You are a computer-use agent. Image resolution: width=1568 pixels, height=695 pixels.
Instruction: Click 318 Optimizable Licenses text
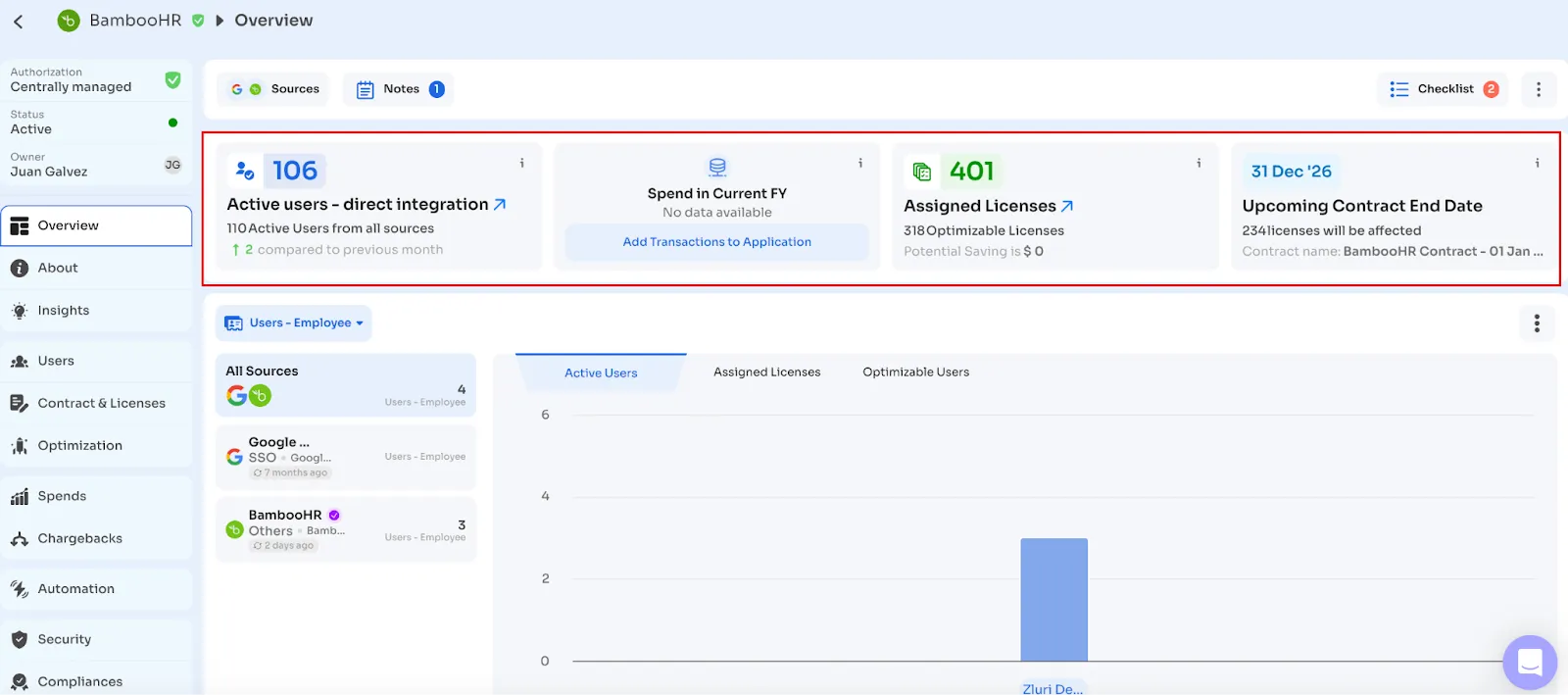tap(984, 231)
